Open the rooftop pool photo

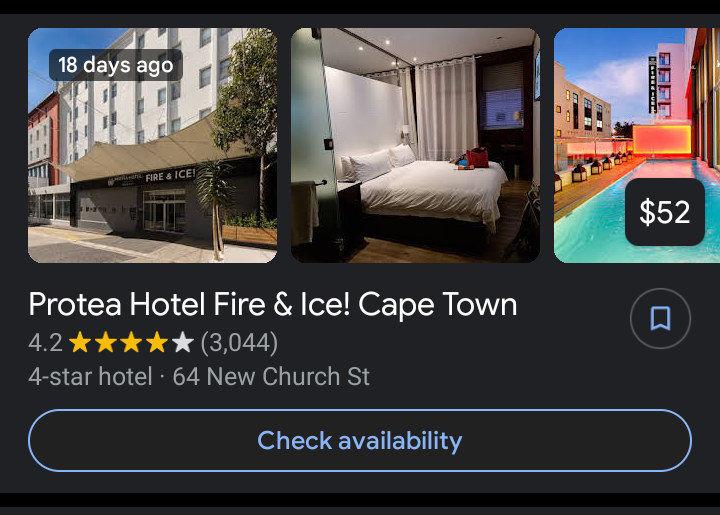(637, 146)
